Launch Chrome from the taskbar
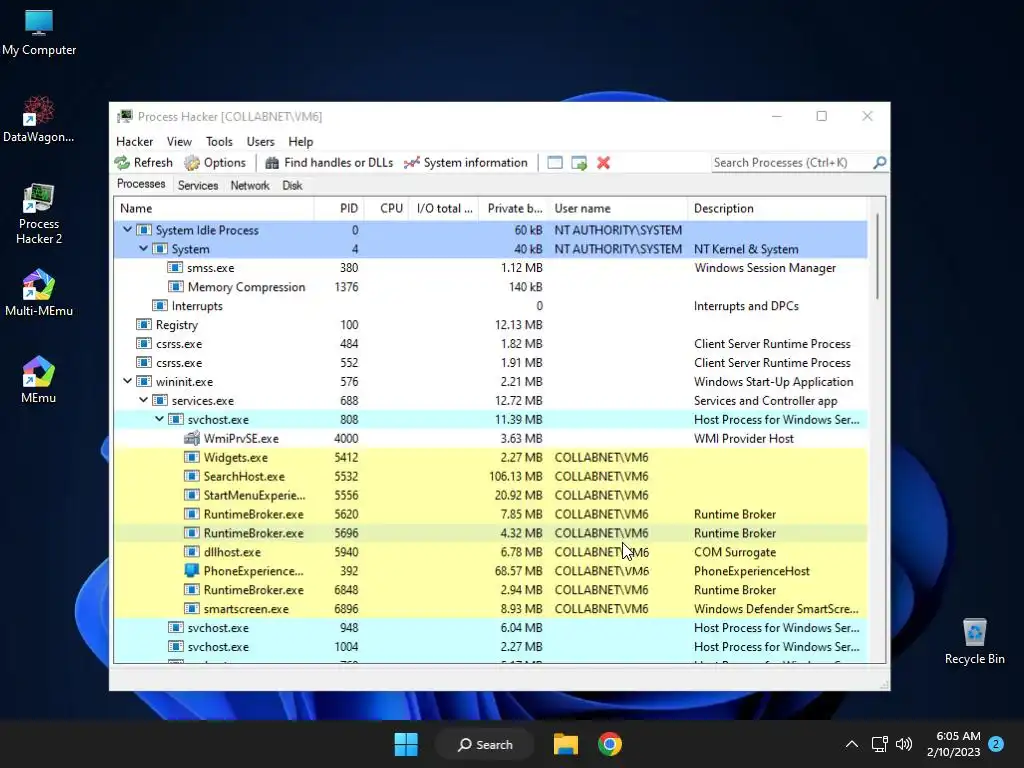Viewport: 1024px width, 768px height. (609, 744)
